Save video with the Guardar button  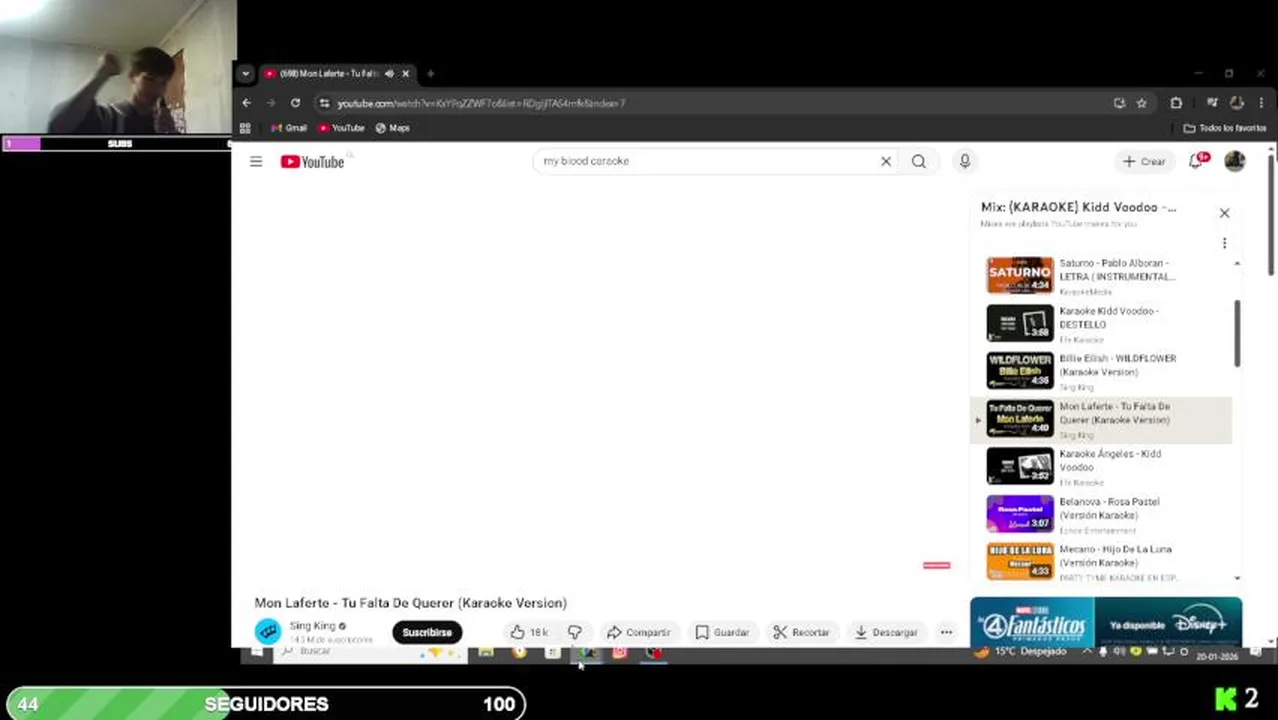click(x=722, y=632)
